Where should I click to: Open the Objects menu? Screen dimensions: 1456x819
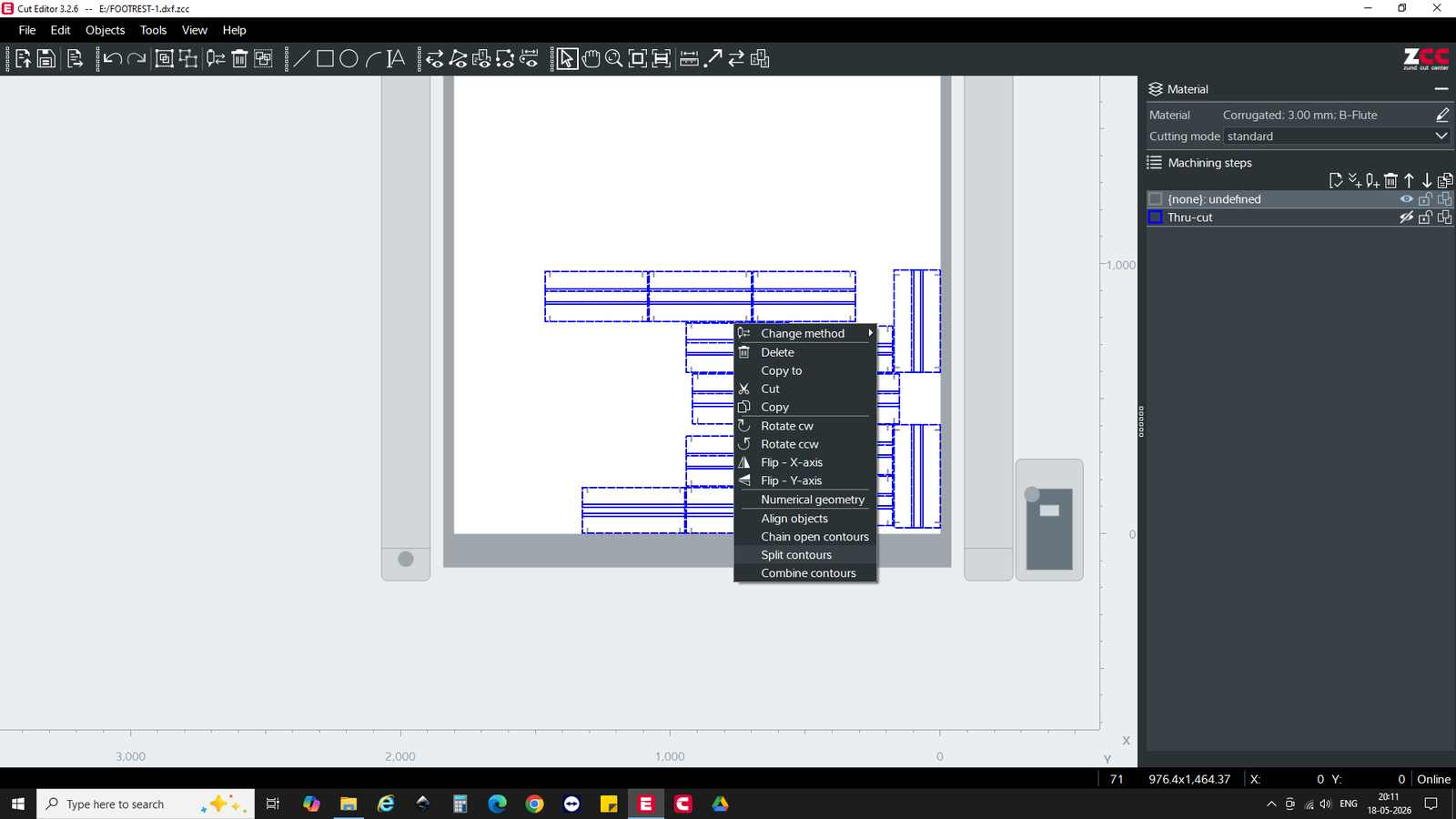[x=105, y=30]
